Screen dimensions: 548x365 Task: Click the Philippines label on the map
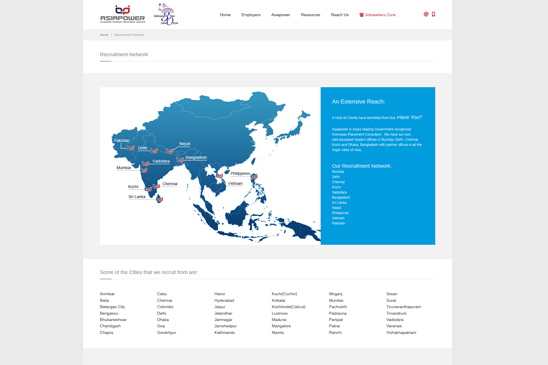(x=240, y=173)
